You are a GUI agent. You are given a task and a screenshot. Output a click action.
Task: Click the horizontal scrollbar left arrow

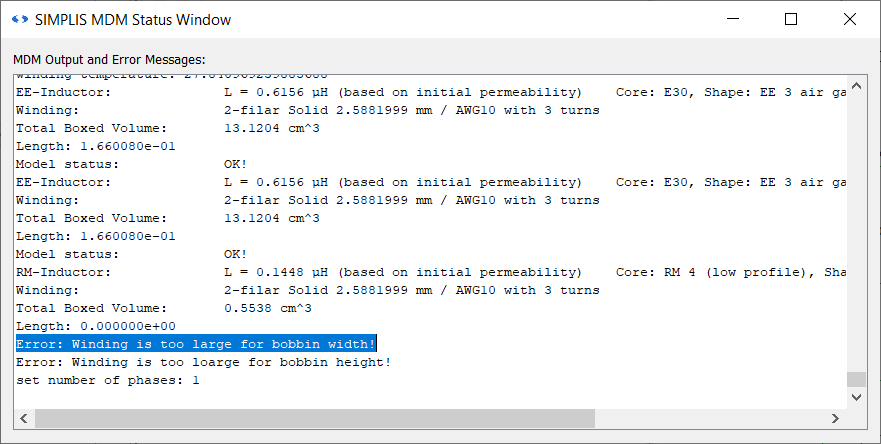point(24,417)
